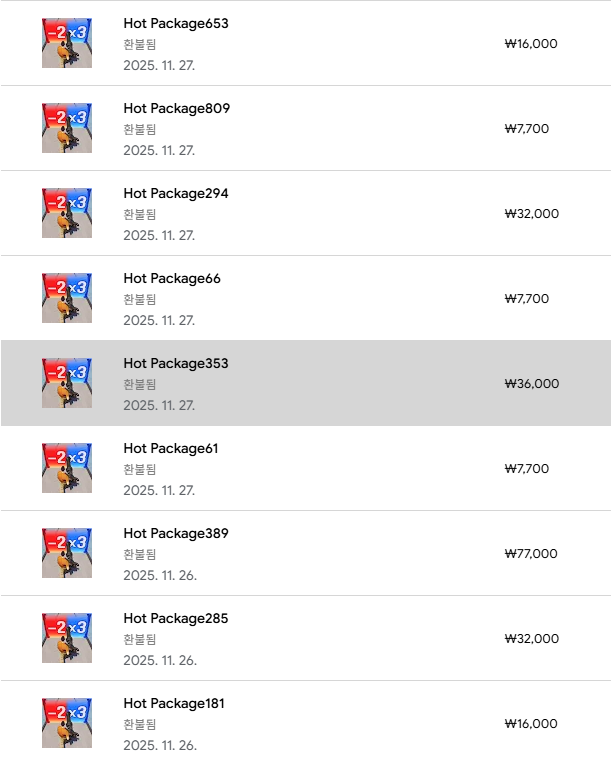The width and height of the screenshot is (611, 764).
Task: Click the Hot Package294 game icon
Action: tap(67, 213)
